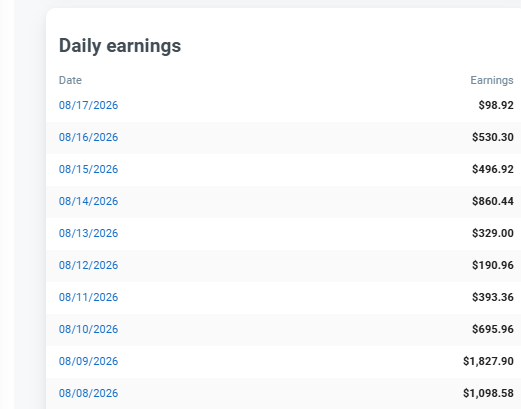Select the $393.36 earnings value
This screenshot has height=409, width=521.
[x=493, y=297]
